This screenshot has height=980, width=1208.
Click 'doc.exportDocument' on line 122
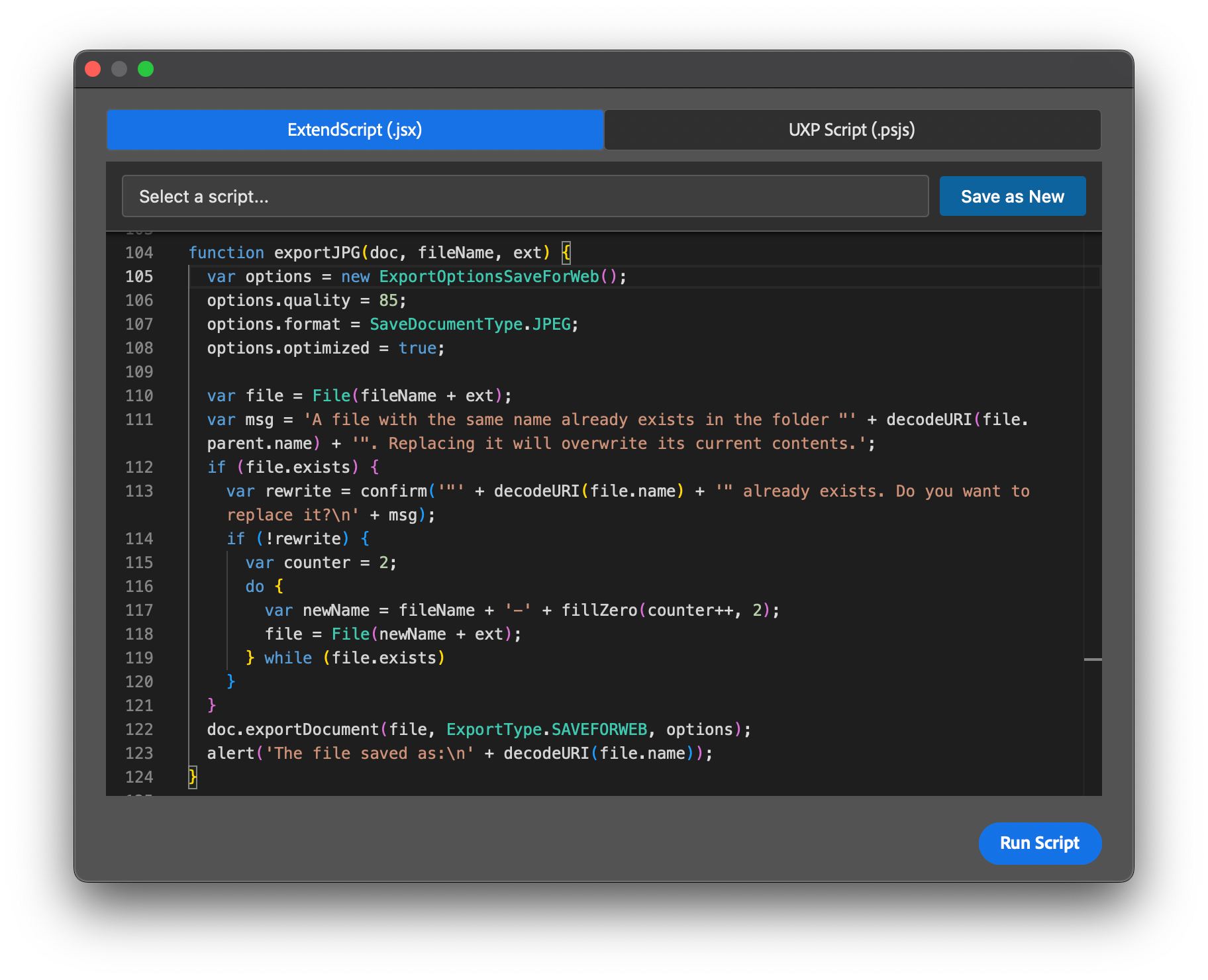293,729
